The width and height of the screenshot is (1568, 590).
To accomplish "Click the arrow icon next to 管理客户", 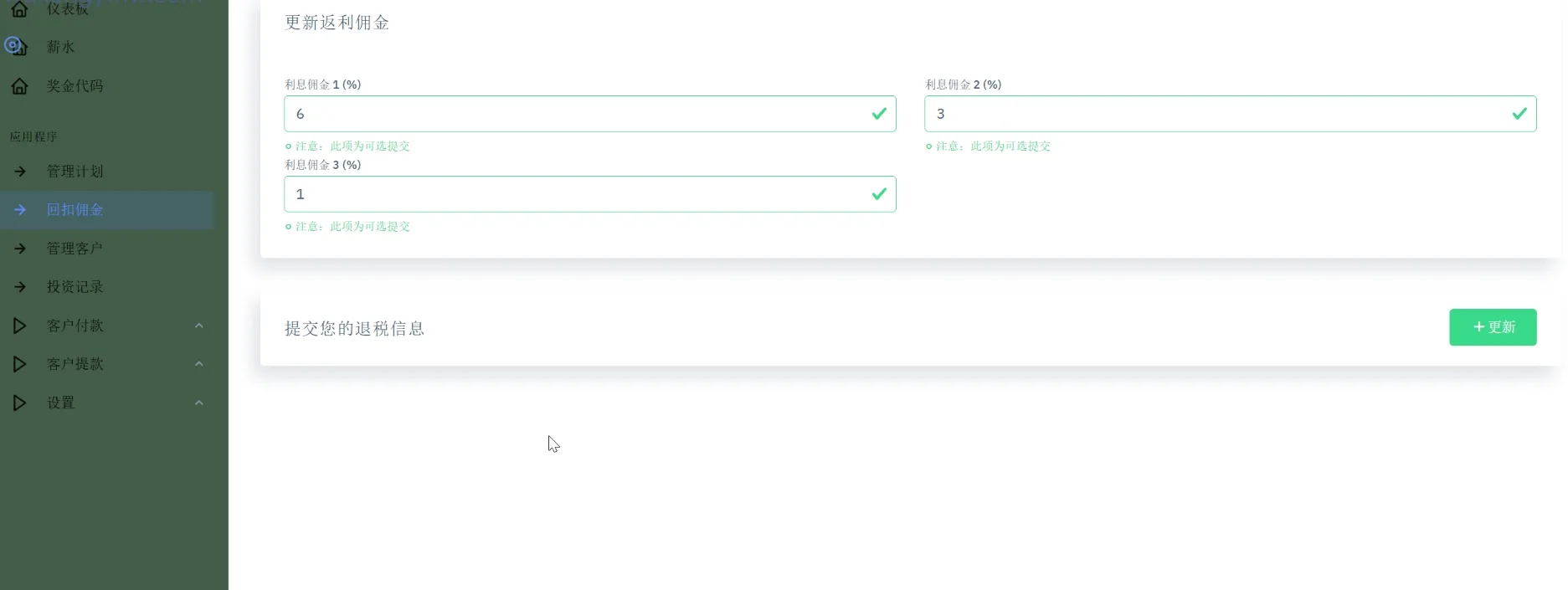I will pos(20,249).
